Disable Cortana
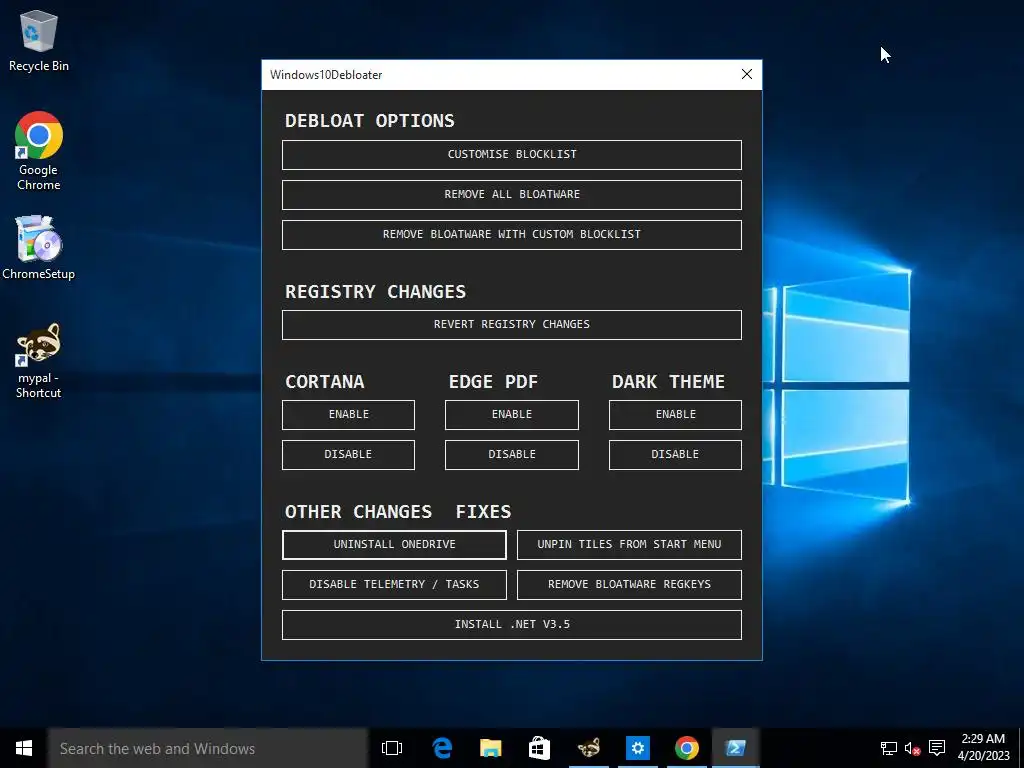 tap(348, 455)
